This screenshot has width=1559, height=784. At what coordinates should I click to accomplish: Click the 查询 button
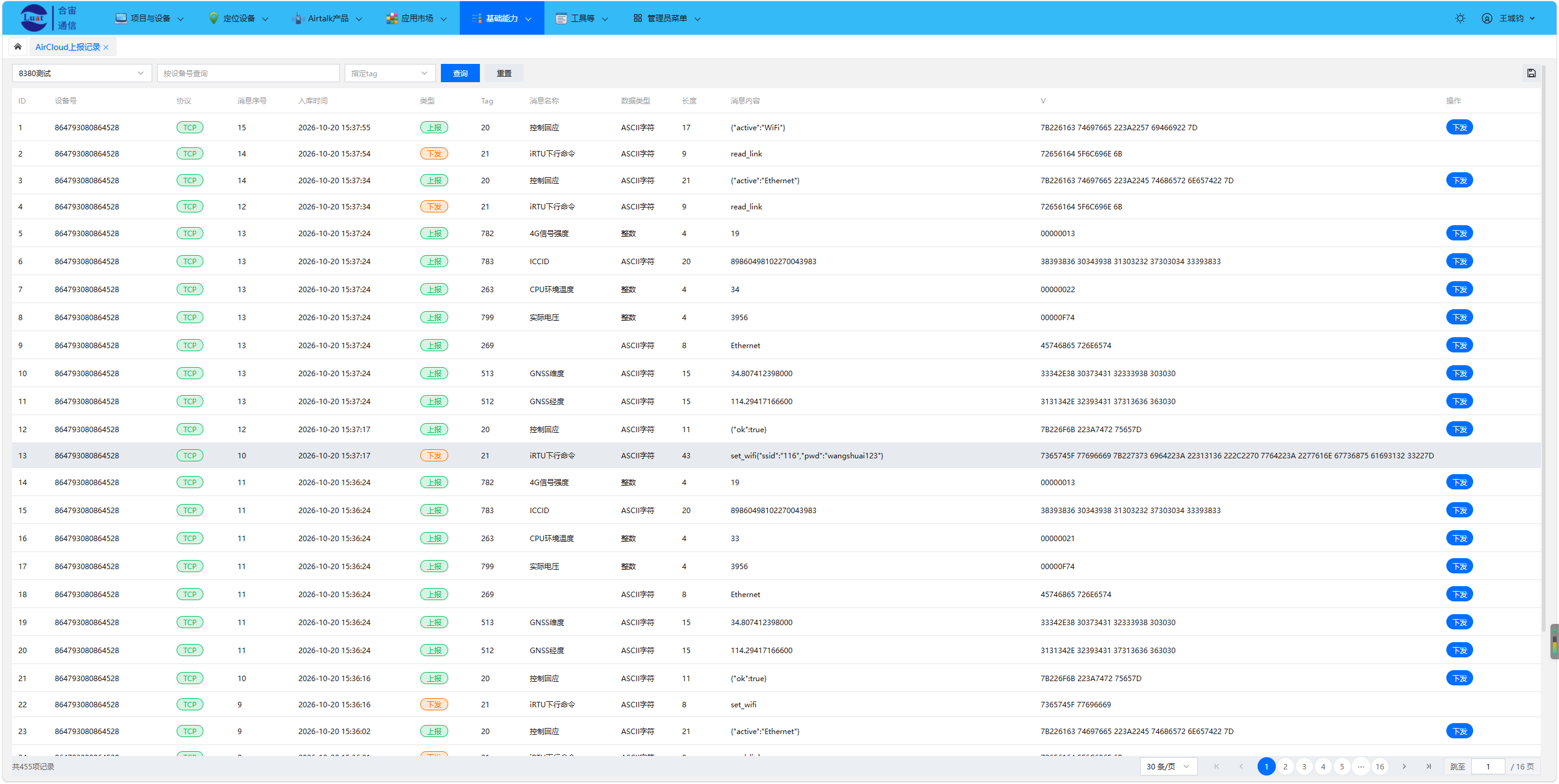click(x=460, y=73)
